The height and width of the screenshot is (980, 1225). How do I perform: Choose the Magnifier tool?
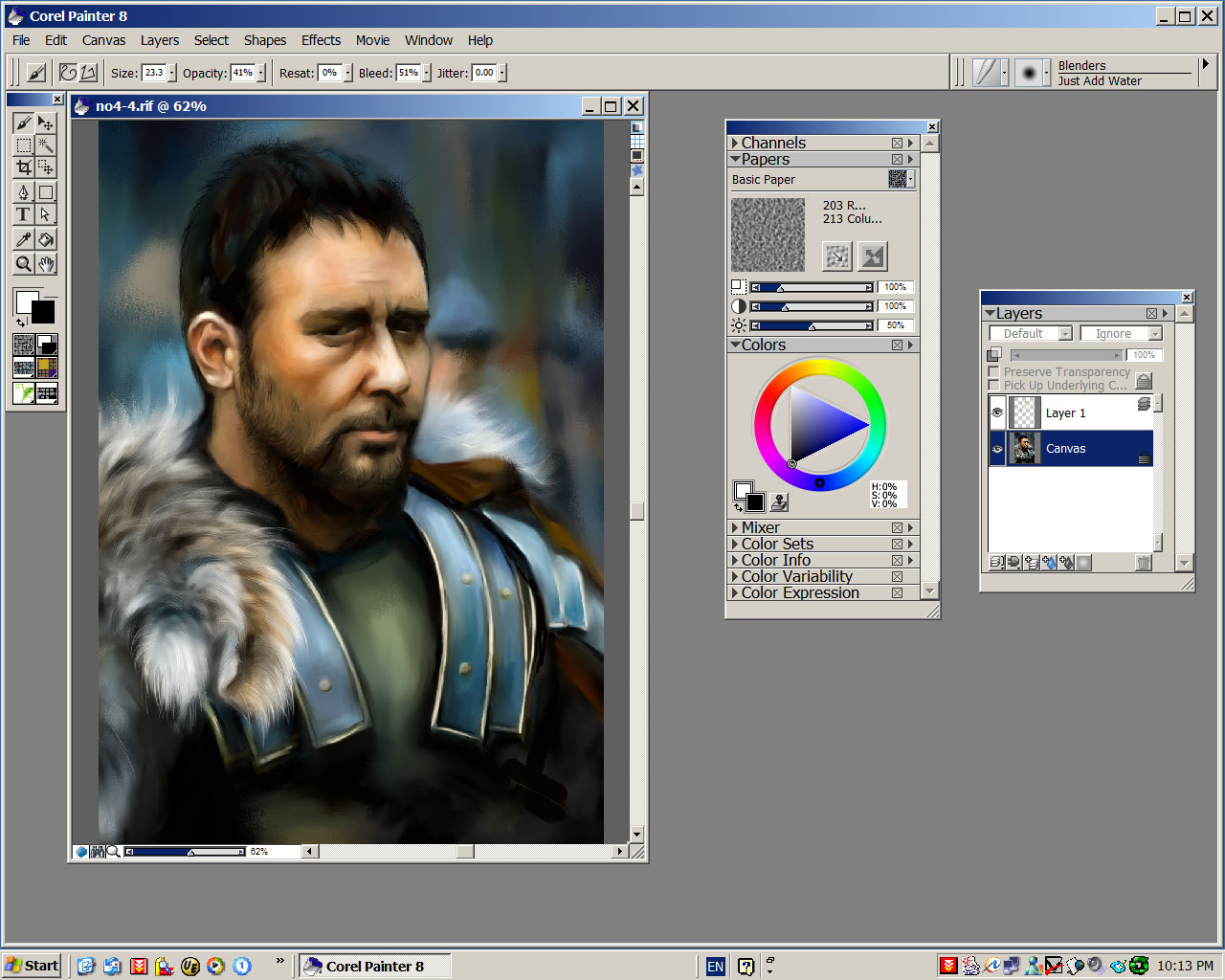24,263
